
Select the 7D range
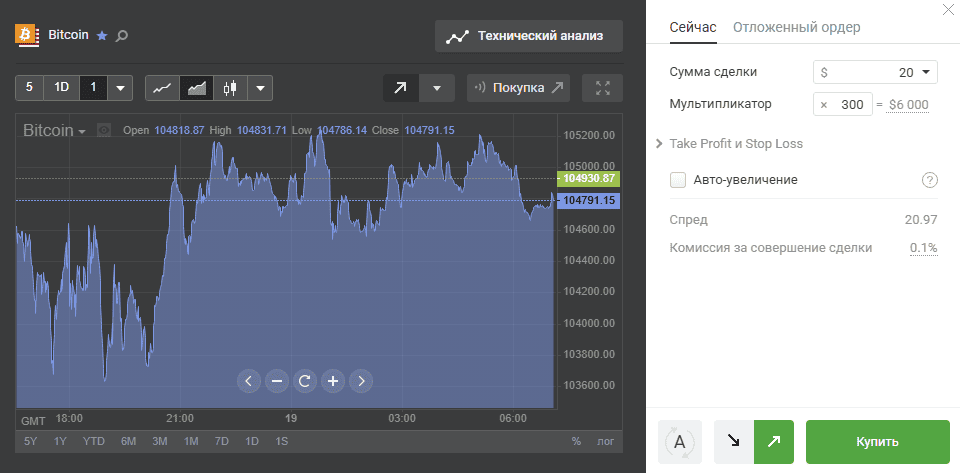point(222,441)
